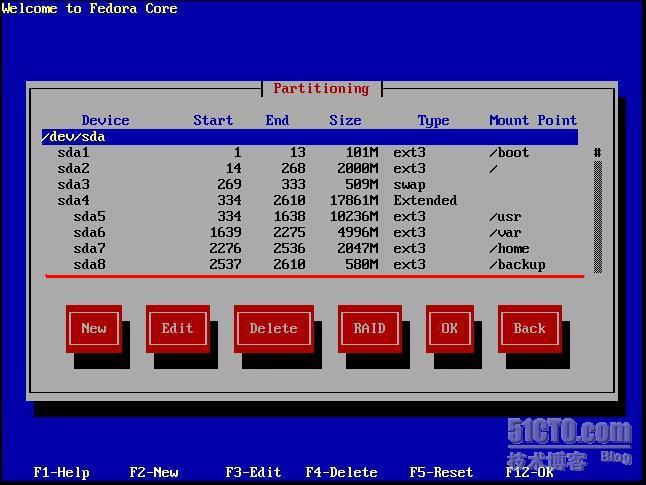
Task: Click the partition list scrollbar track
Action: [x=598, y=217]
